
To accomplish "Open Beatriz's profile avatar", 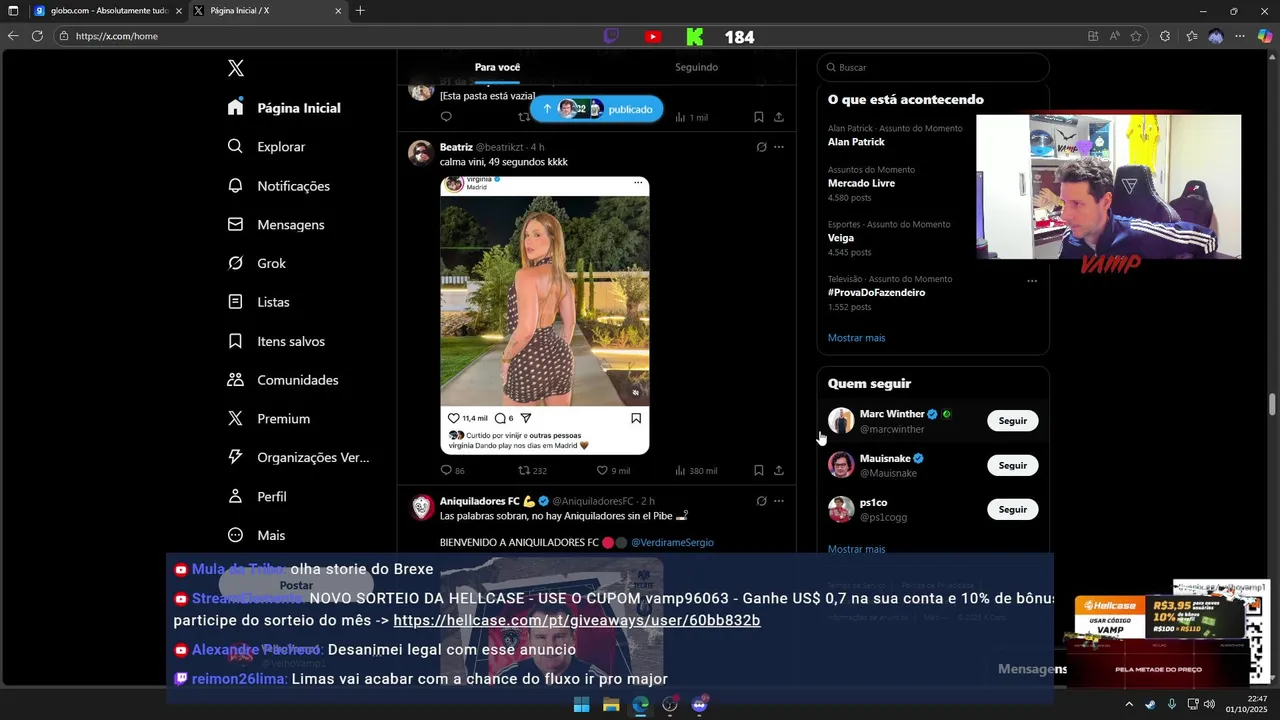I will 421,152.
